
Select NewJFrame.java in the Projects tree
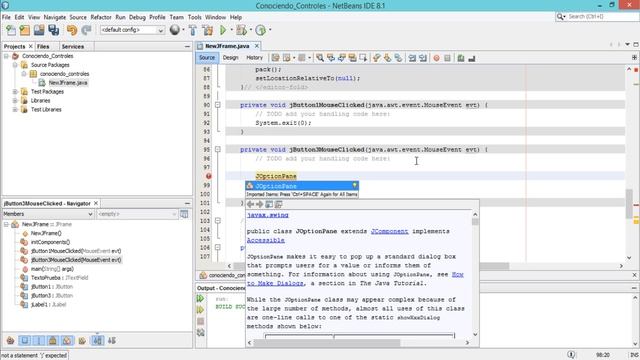[68, 83]
